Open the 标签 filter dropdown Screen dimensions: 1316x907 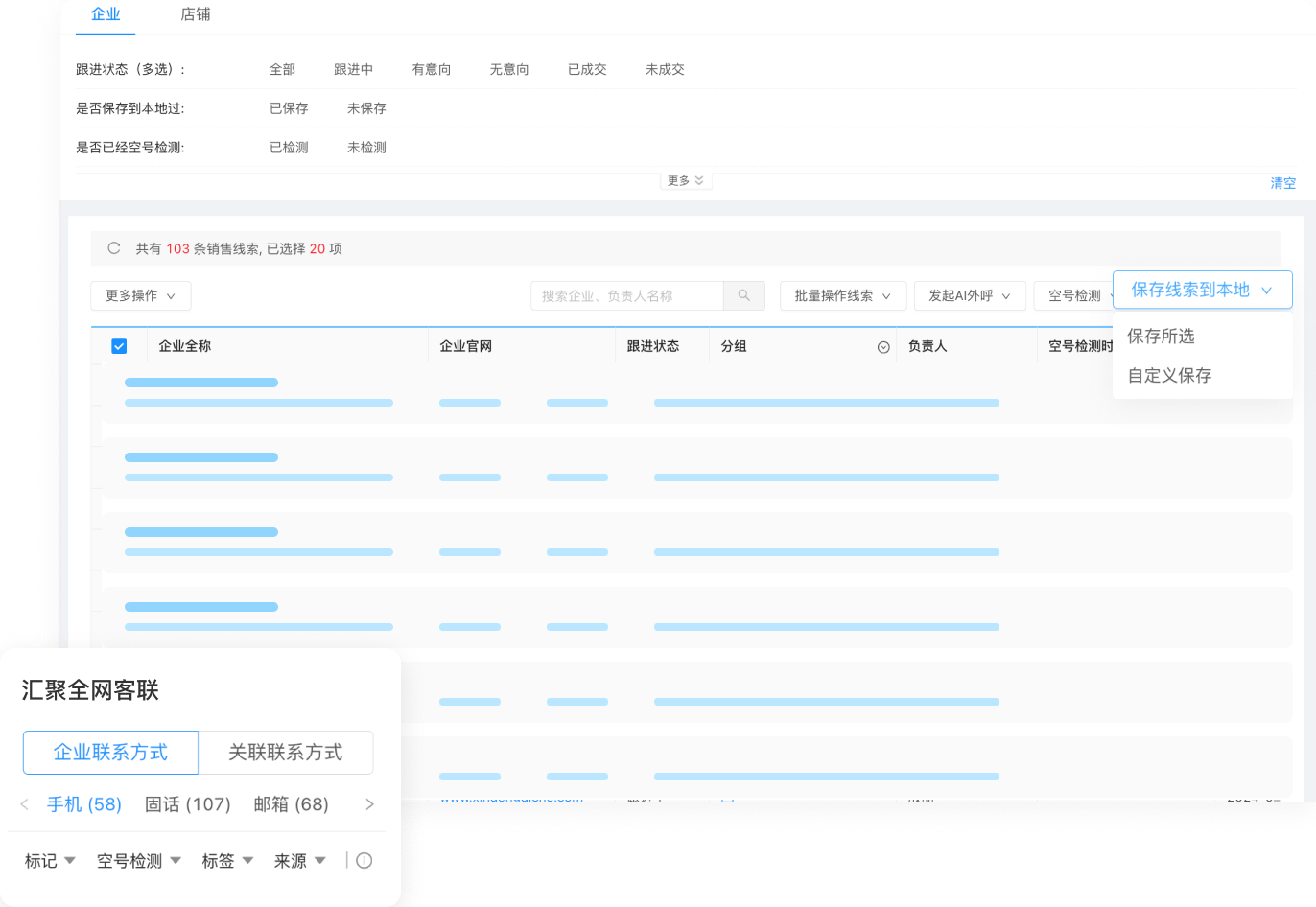click(227, 861)
